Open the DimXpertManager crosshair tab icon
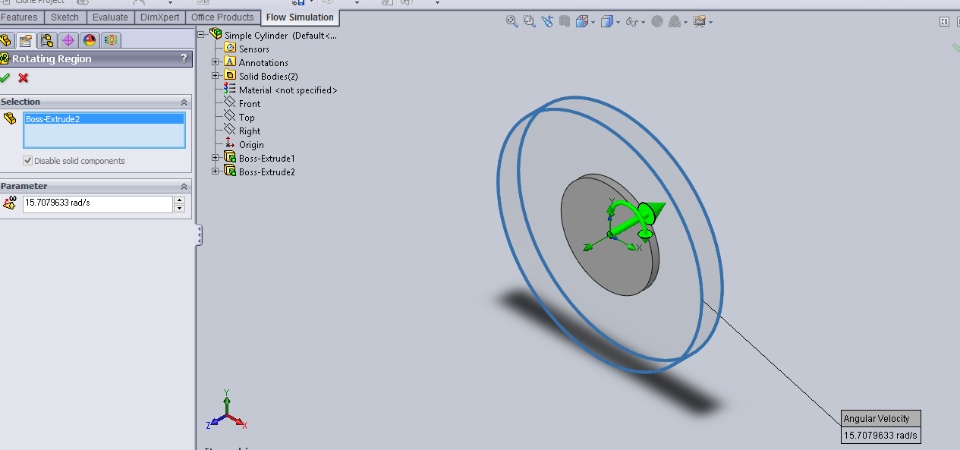This screenshot has width=960, height=450. [x=68, y=41]
